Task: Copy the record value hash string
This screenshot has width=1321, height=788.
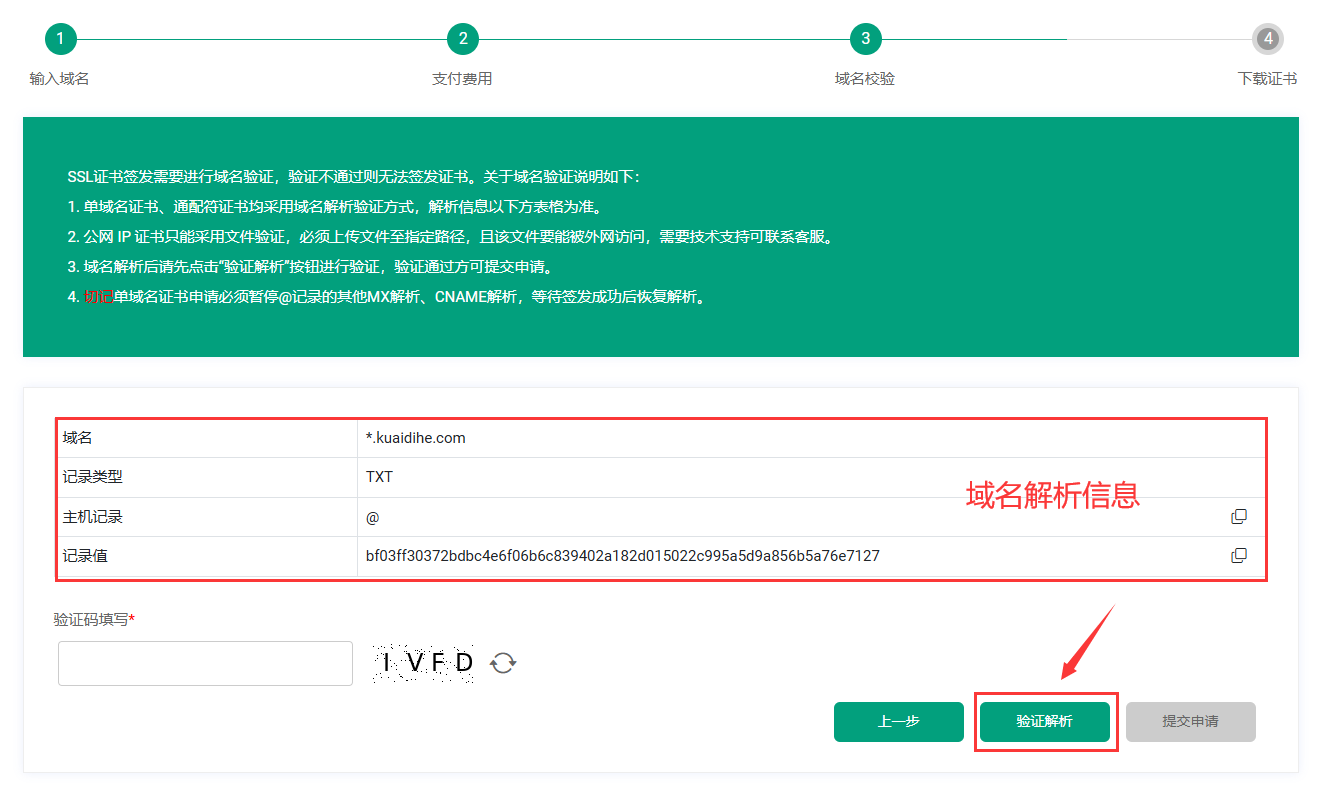Action: coord(1239,555)
